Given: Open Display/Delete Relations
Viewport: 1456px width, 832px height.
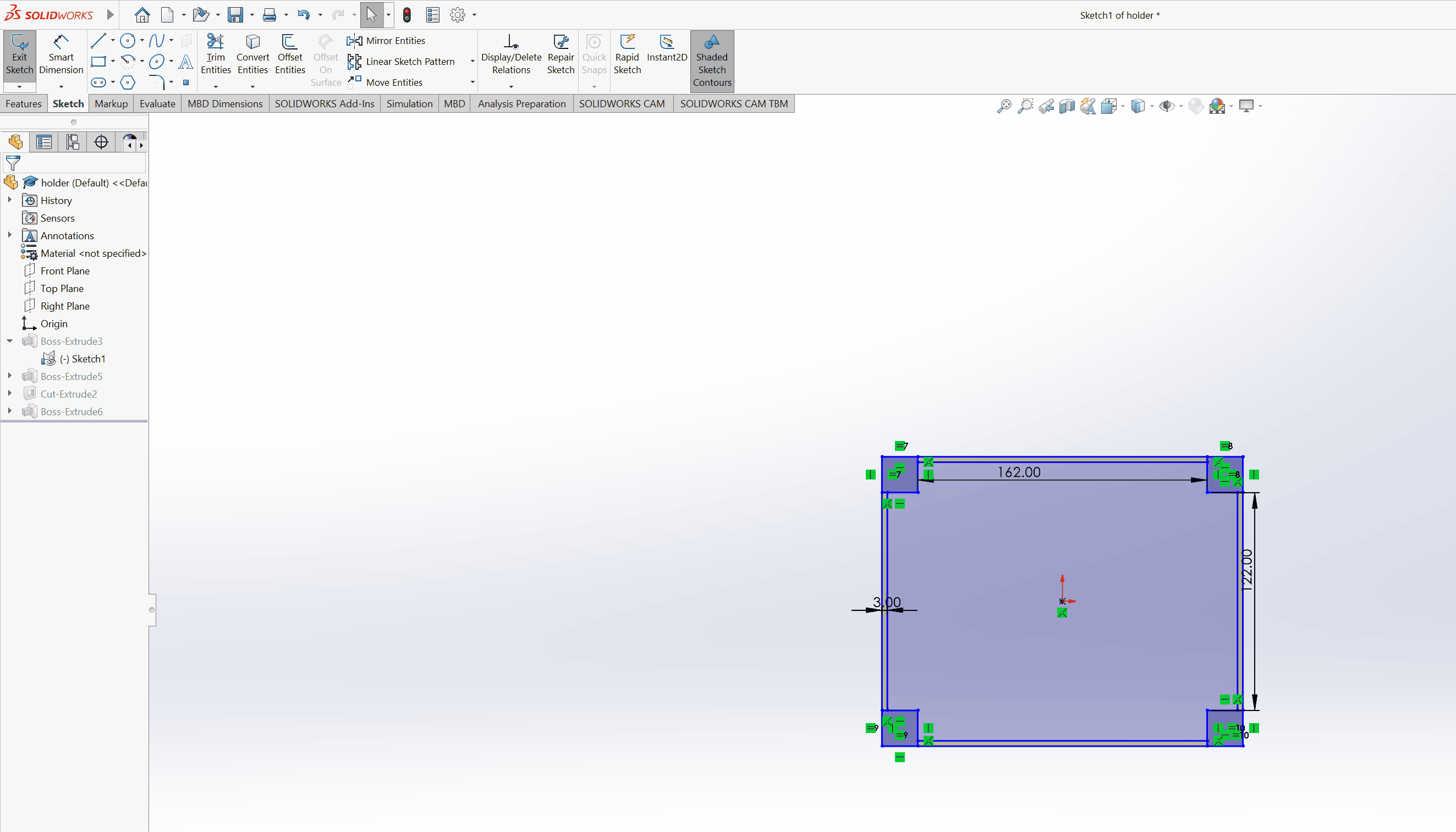Looking at the screenshot, I should click(x=511, y=55).
